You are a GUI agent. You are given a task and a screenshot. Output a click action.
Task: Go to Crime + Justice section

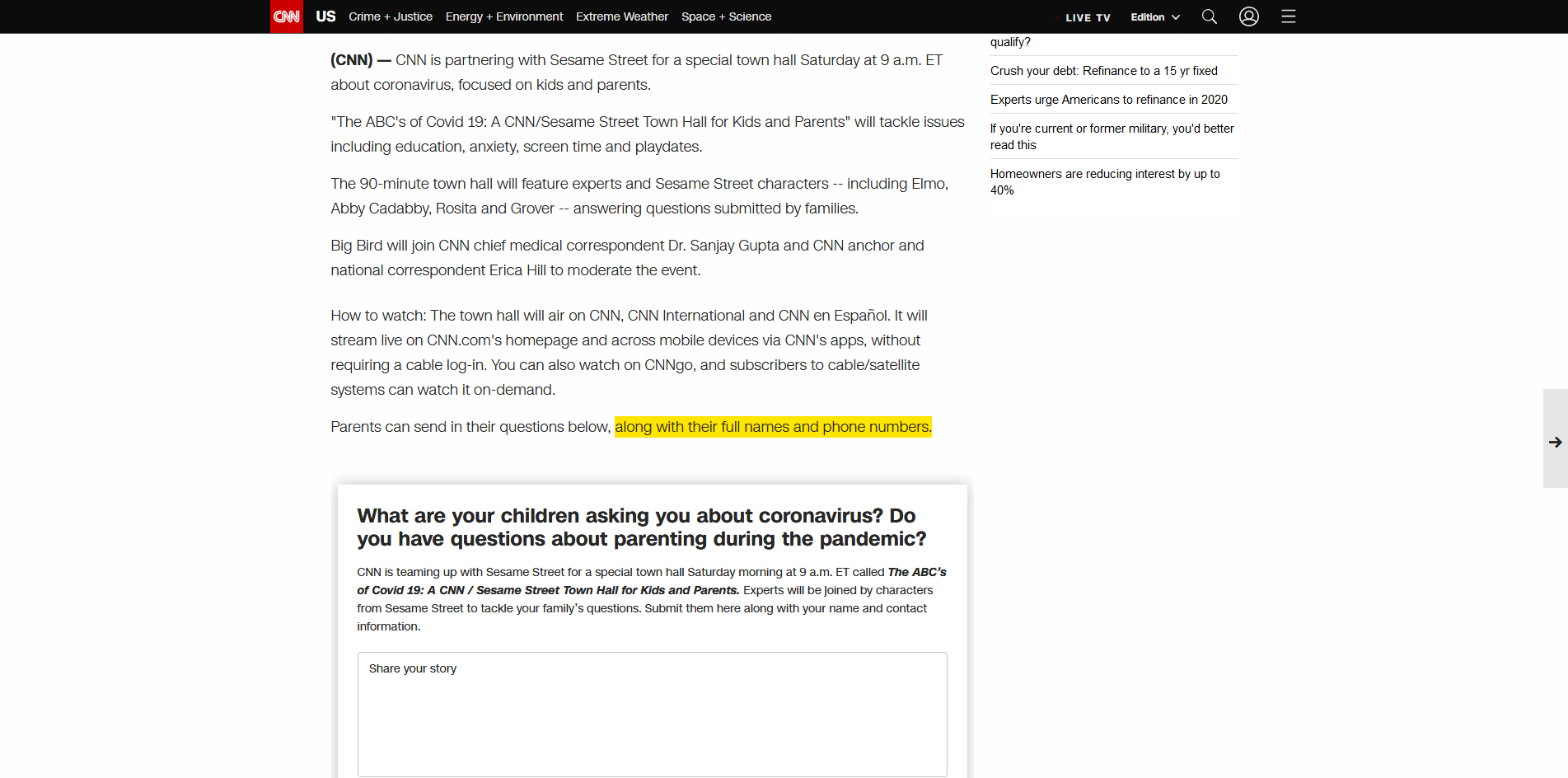point(391,16)
